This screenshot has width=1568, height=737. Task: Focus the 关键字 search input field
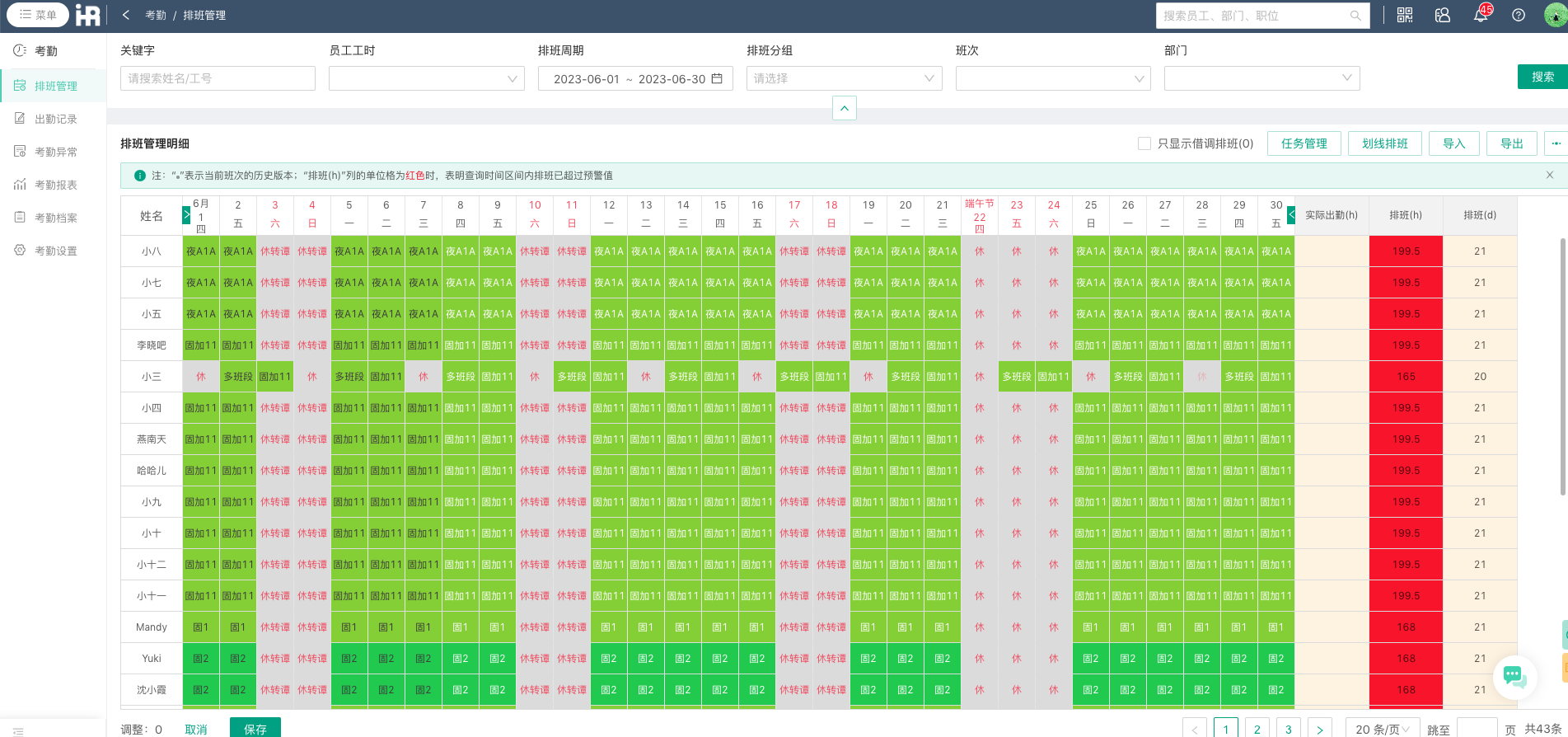[x=218, y=78]
